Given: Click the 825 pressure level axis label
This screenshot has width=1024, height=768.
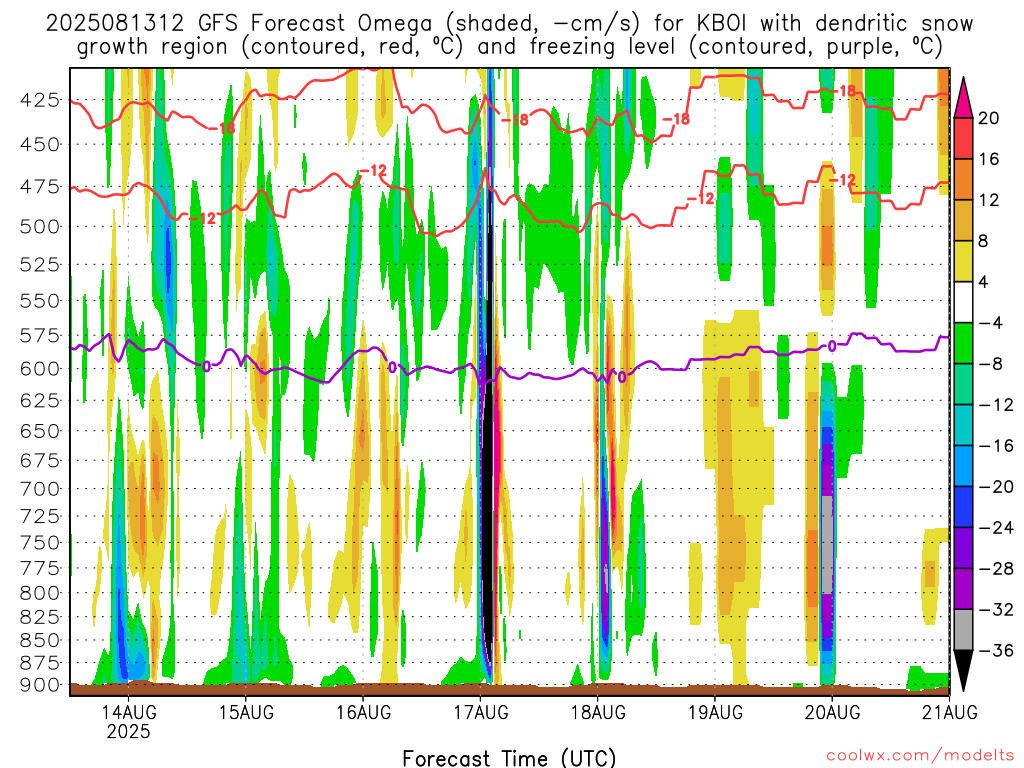Looking at the screenshot, I should [40, 617].
